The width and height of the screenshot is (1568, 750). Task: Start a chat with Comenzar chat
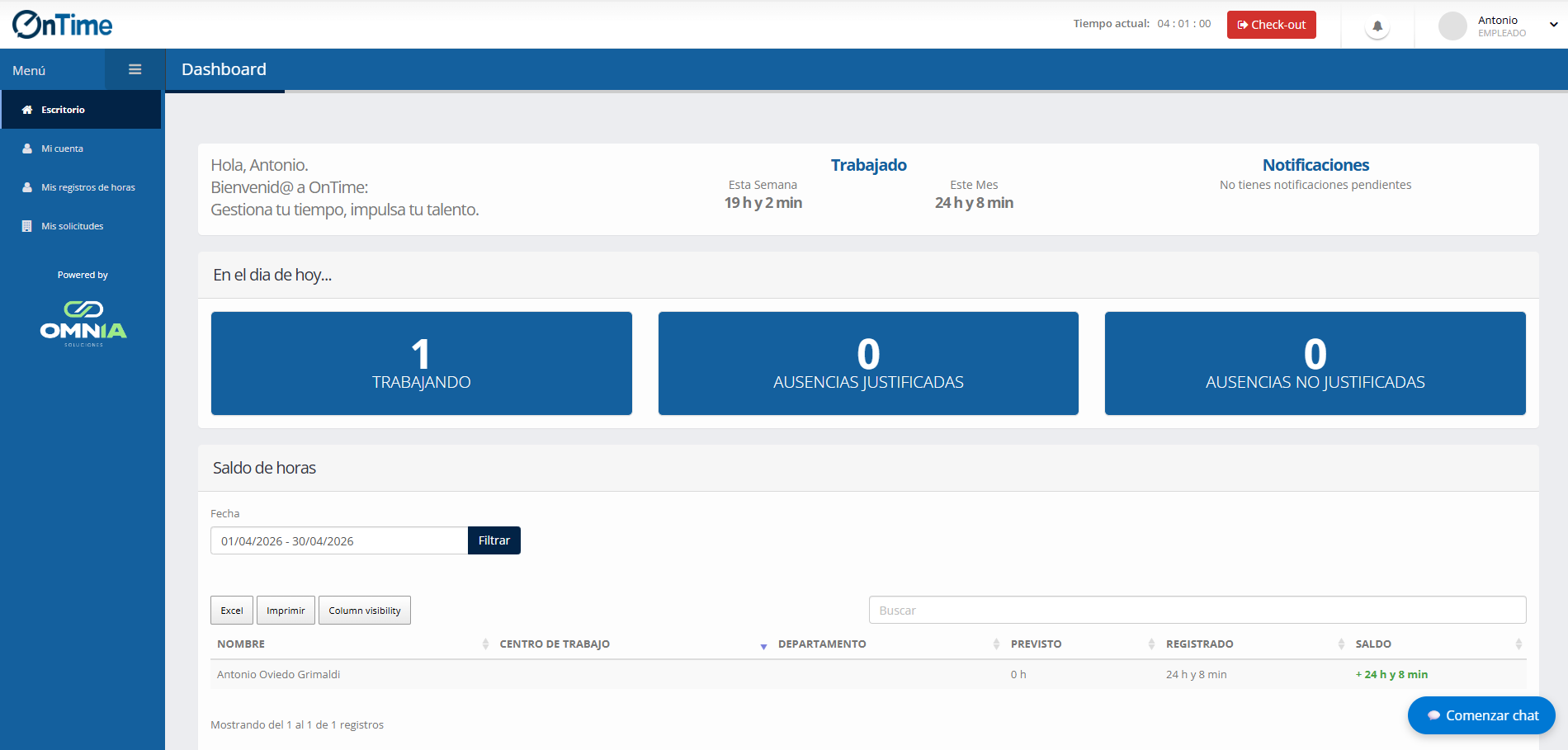[1481, 715]
